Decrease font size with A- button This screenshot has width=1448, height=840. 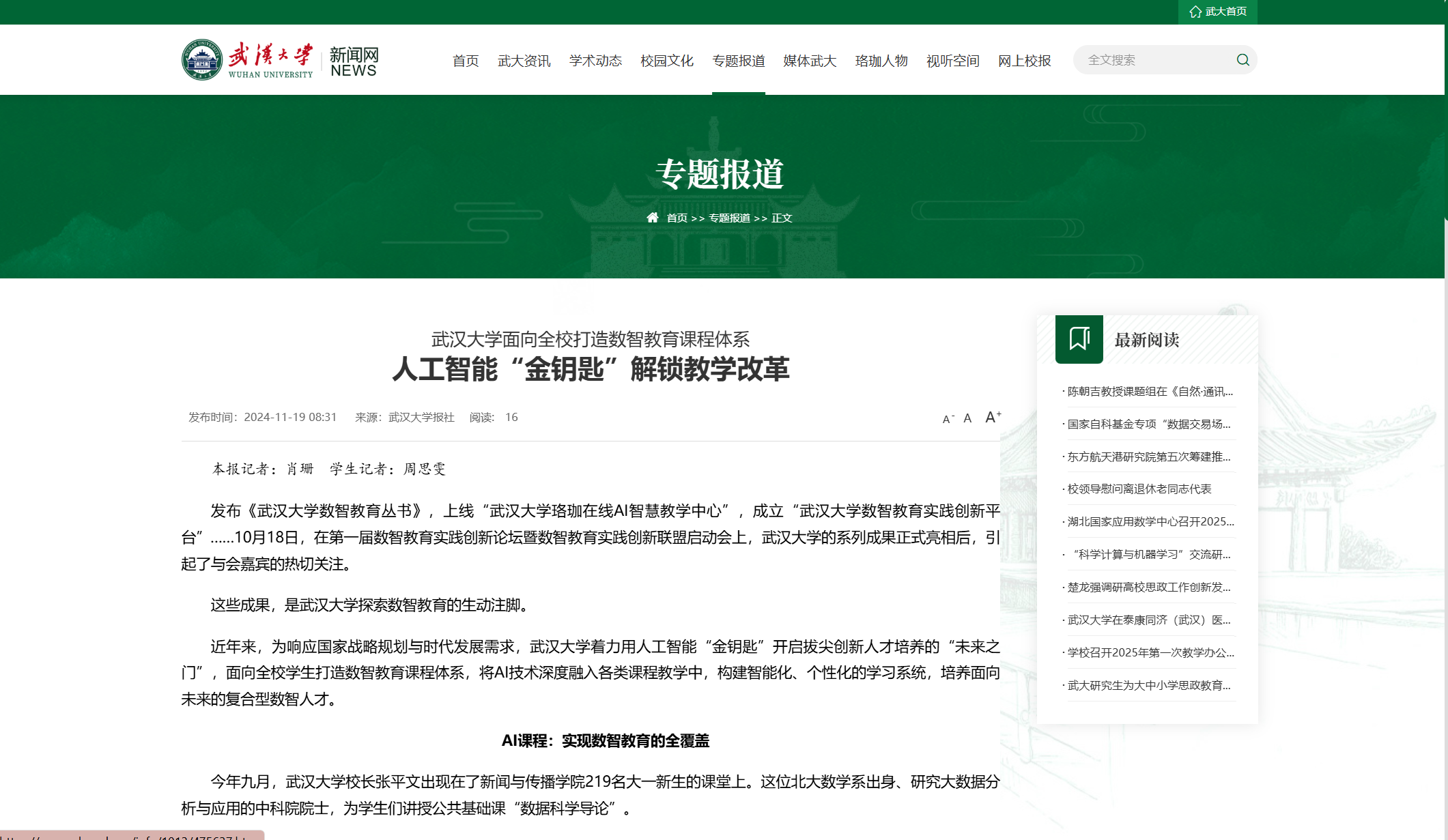(x=948, y=419)
